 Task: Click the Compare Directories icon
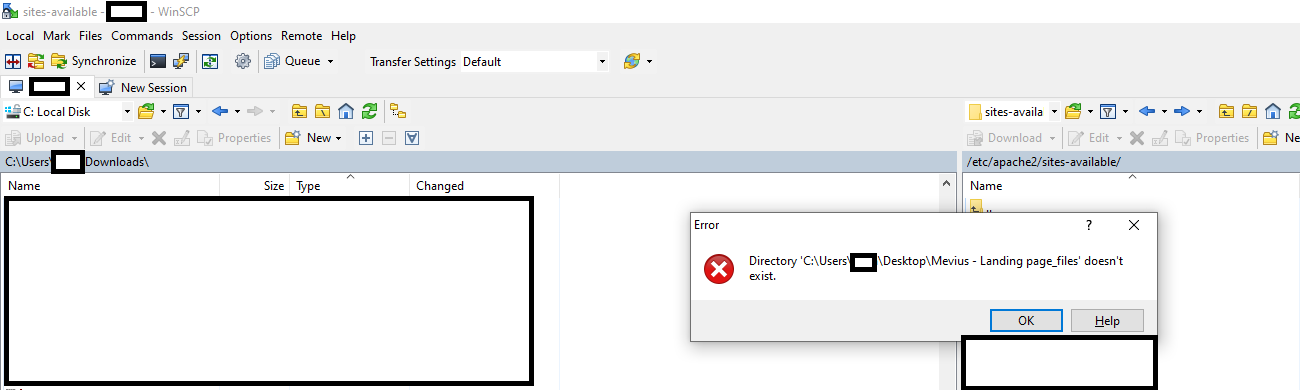click(14, 61)
